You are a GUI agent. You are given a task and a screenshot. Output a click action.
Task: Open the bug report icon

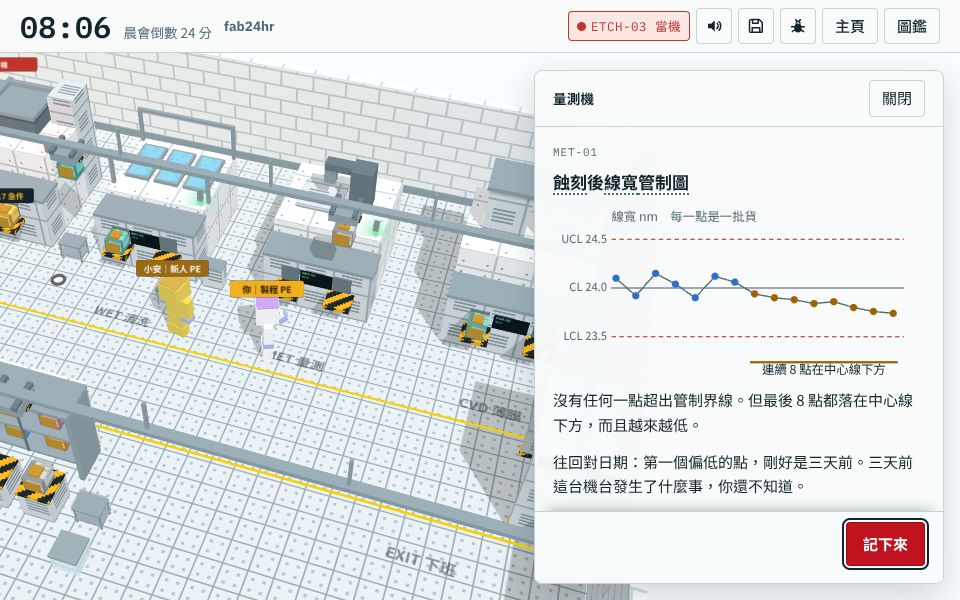tap(797, 26)
